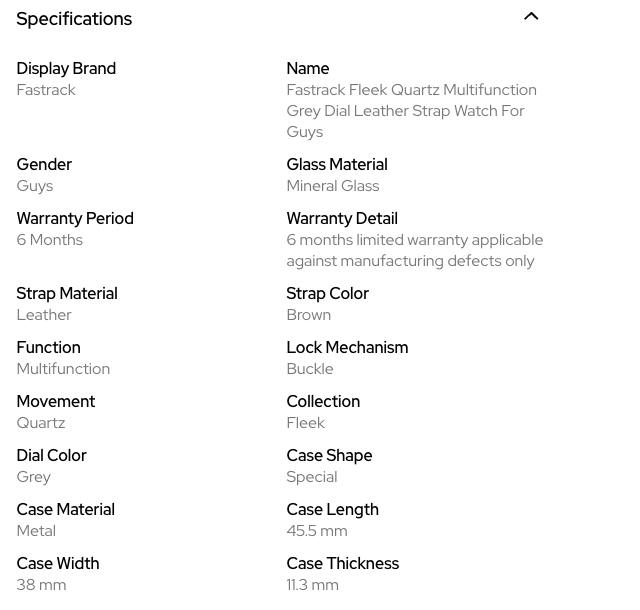The image size is (640, 610).
Task: Click the Fleek collection value
Action: [305, 423]
